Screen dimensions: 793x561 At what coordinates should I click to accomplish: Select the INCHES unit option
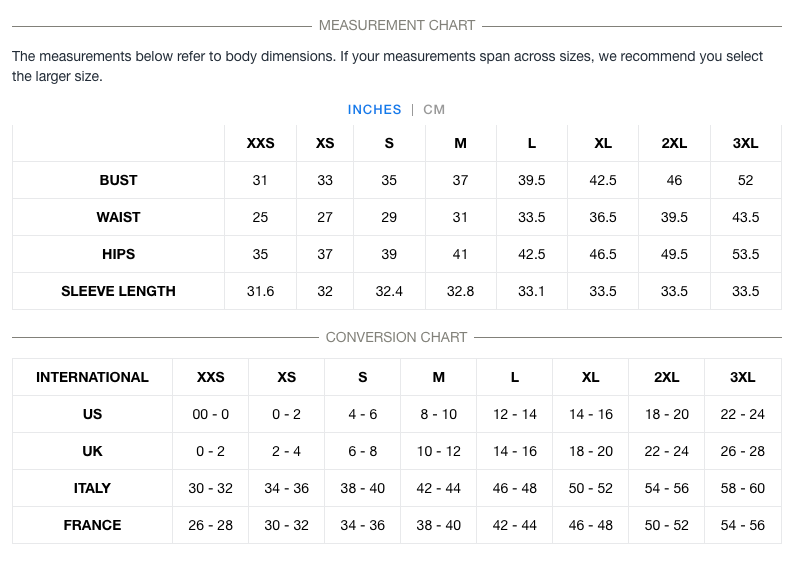[374, 110]
